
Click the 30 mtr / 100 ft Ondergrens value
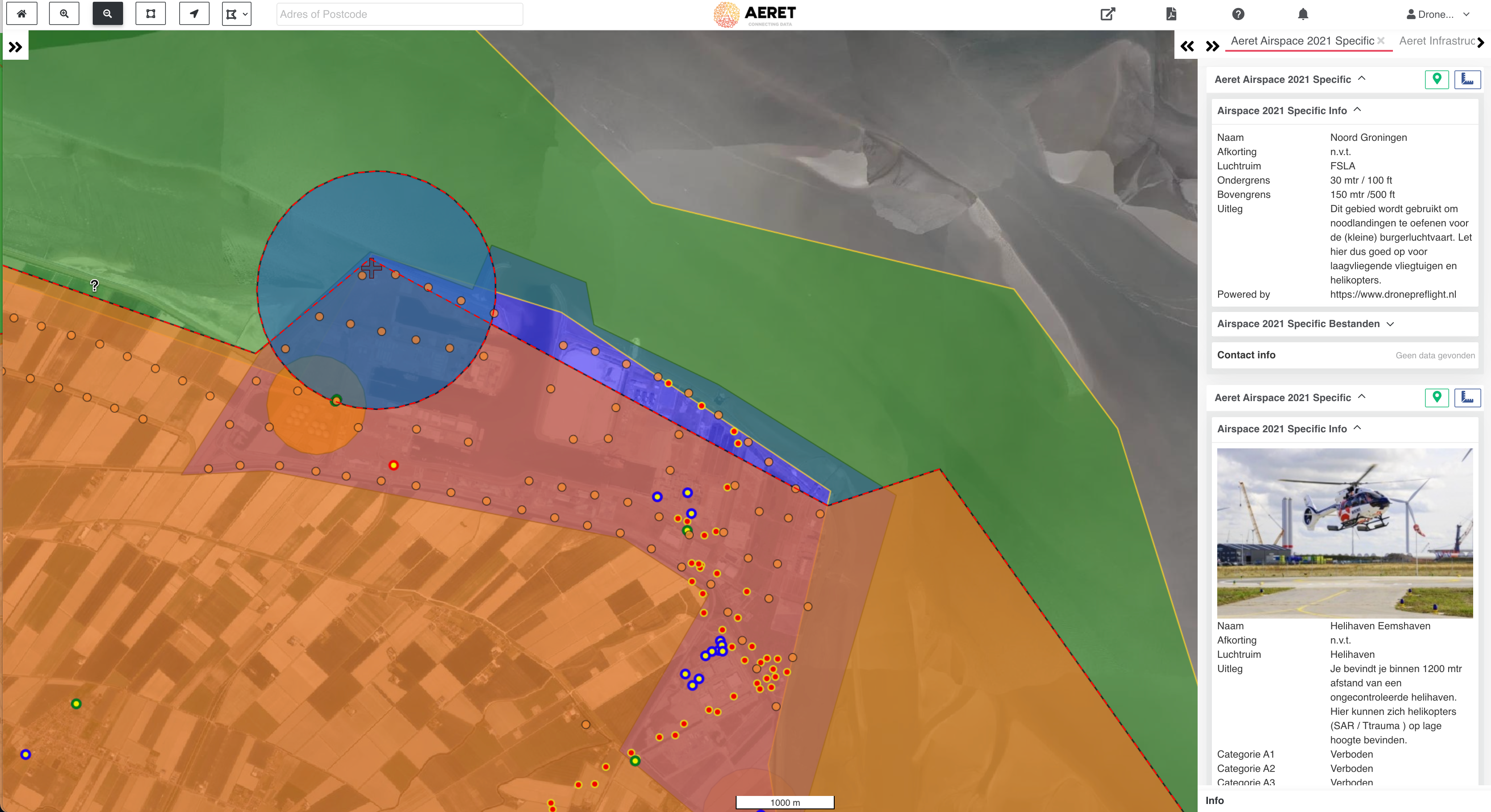1361,180
